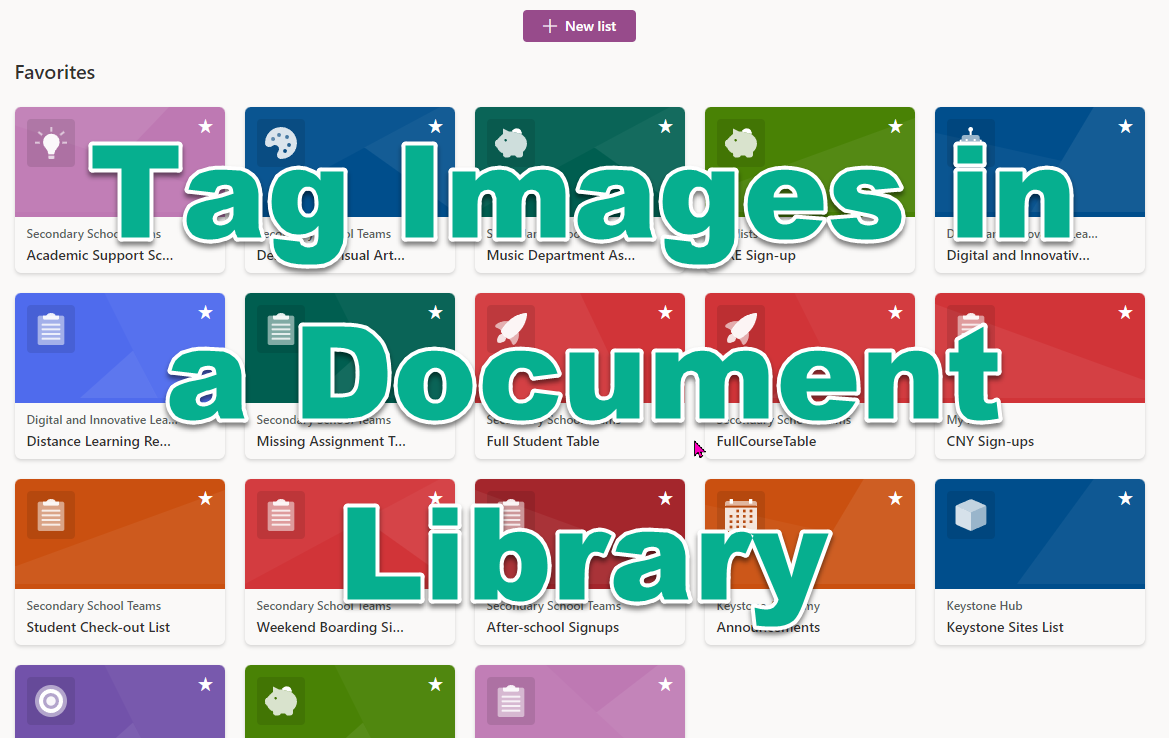Click clipboard icon on bottom pink card
The height and width of the screenshot is (738, 1169).
point(511,701)
